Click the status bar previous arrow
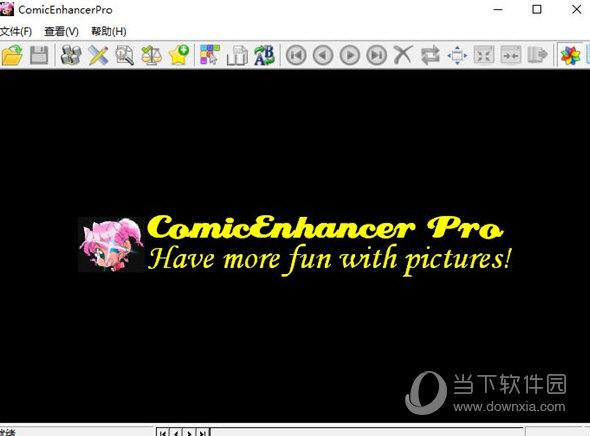The width and height of the screenshot is (590, 436). tap(176, 432)
